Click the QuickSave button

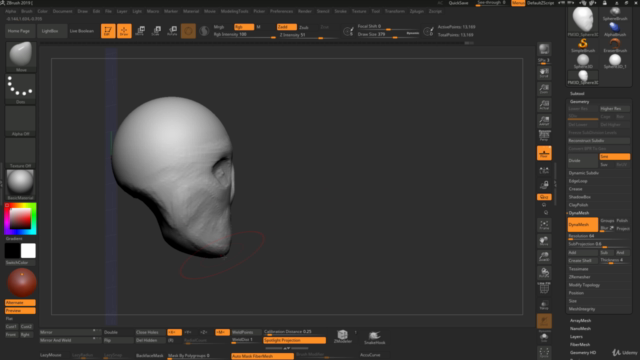coord(458,3)
